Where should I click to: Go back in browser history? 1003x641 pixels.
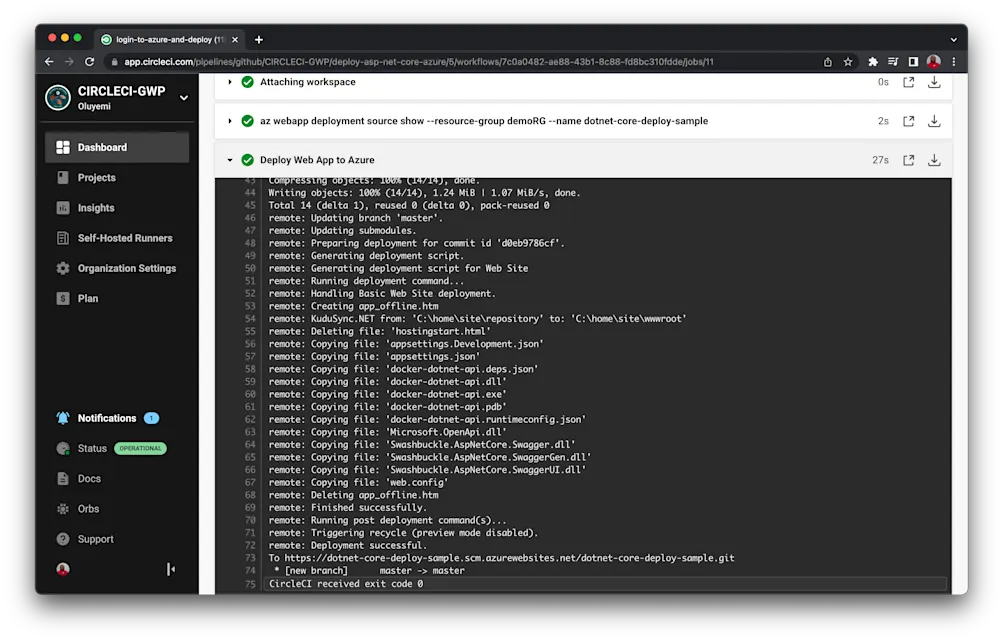coord(49,61)
